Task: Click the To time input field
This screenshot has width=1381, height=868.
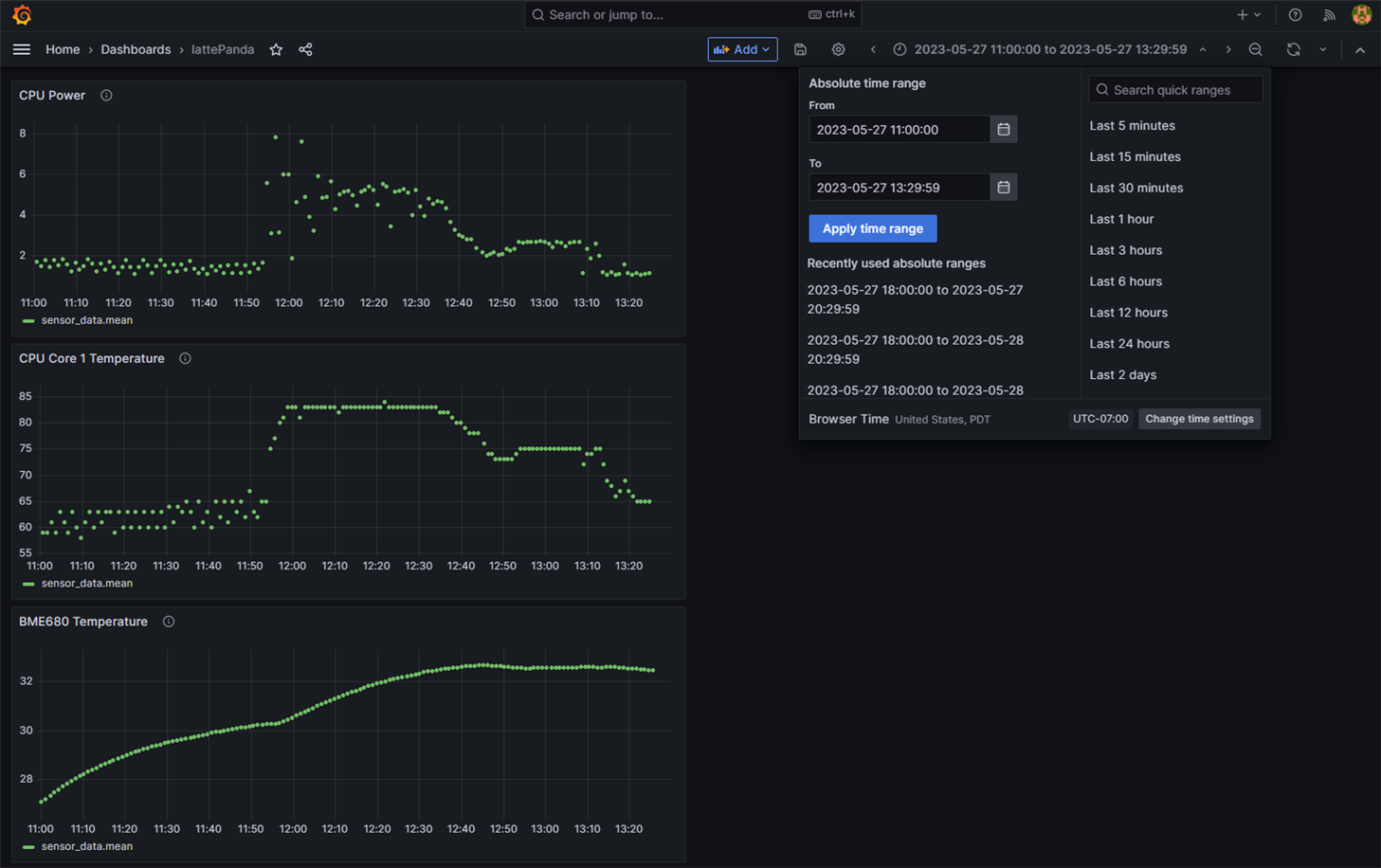Action: pos(899,187)
